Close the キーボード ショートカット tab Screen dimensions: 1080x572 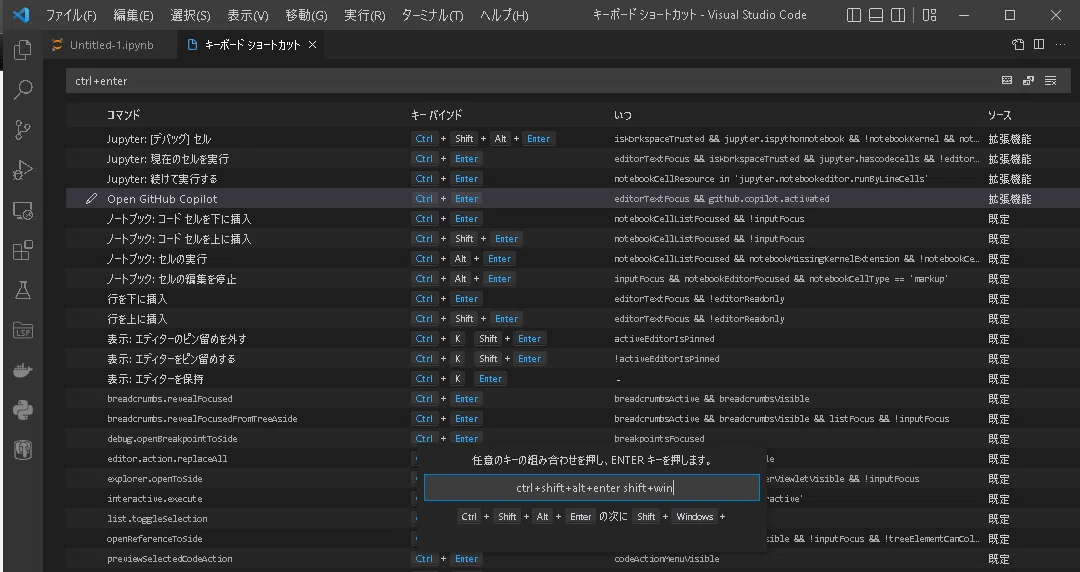click(312, 45)
